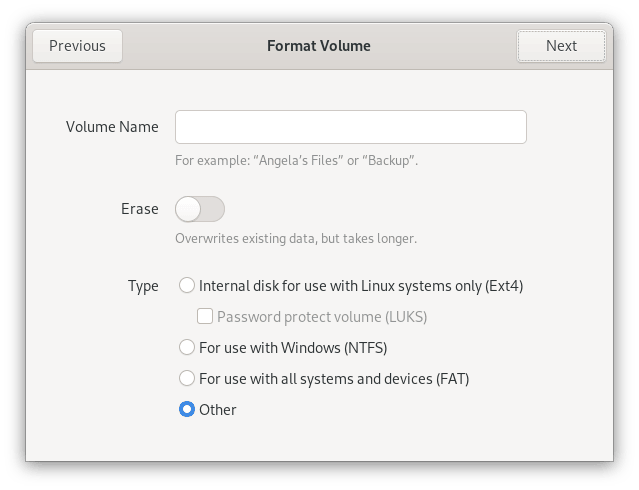Pick the FAT radio button circle
The width and height of the screenshot is (639, 490).
(186, 379)
